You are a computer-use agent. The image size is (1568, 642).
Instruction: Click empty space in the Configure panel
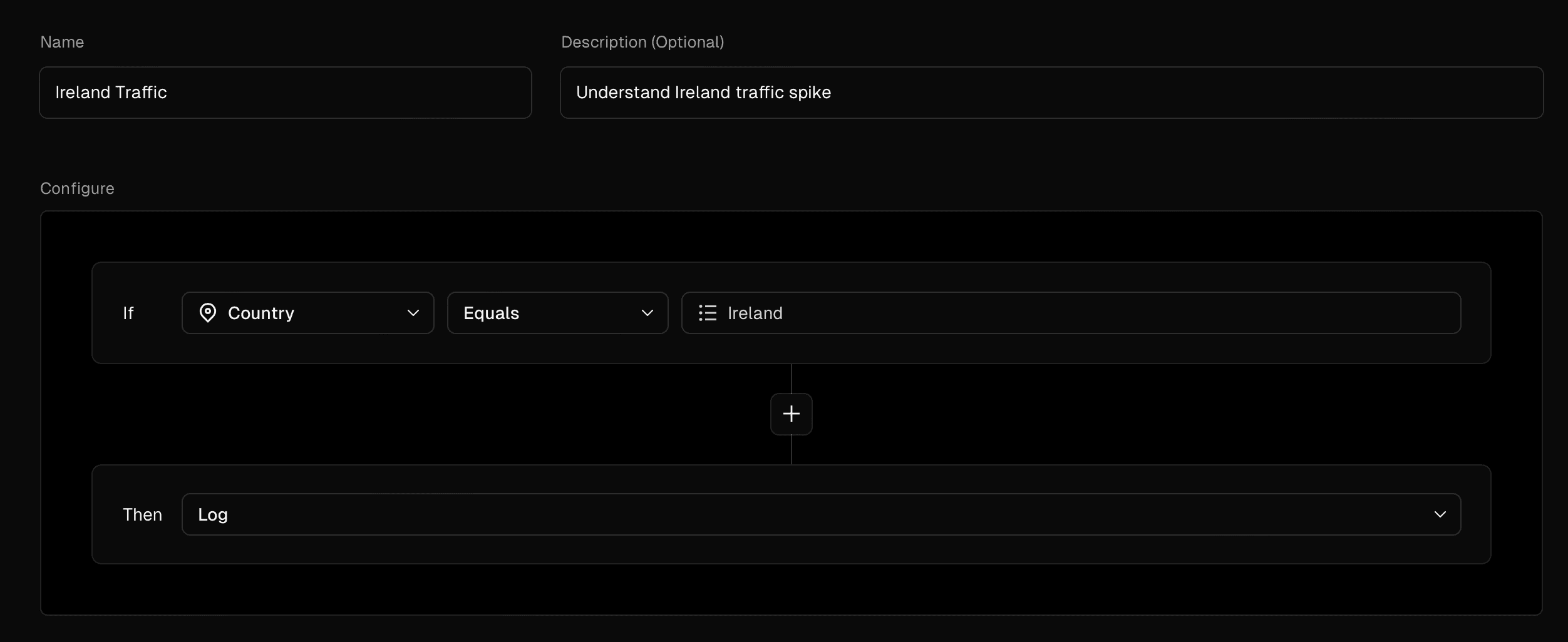(376, 413)
